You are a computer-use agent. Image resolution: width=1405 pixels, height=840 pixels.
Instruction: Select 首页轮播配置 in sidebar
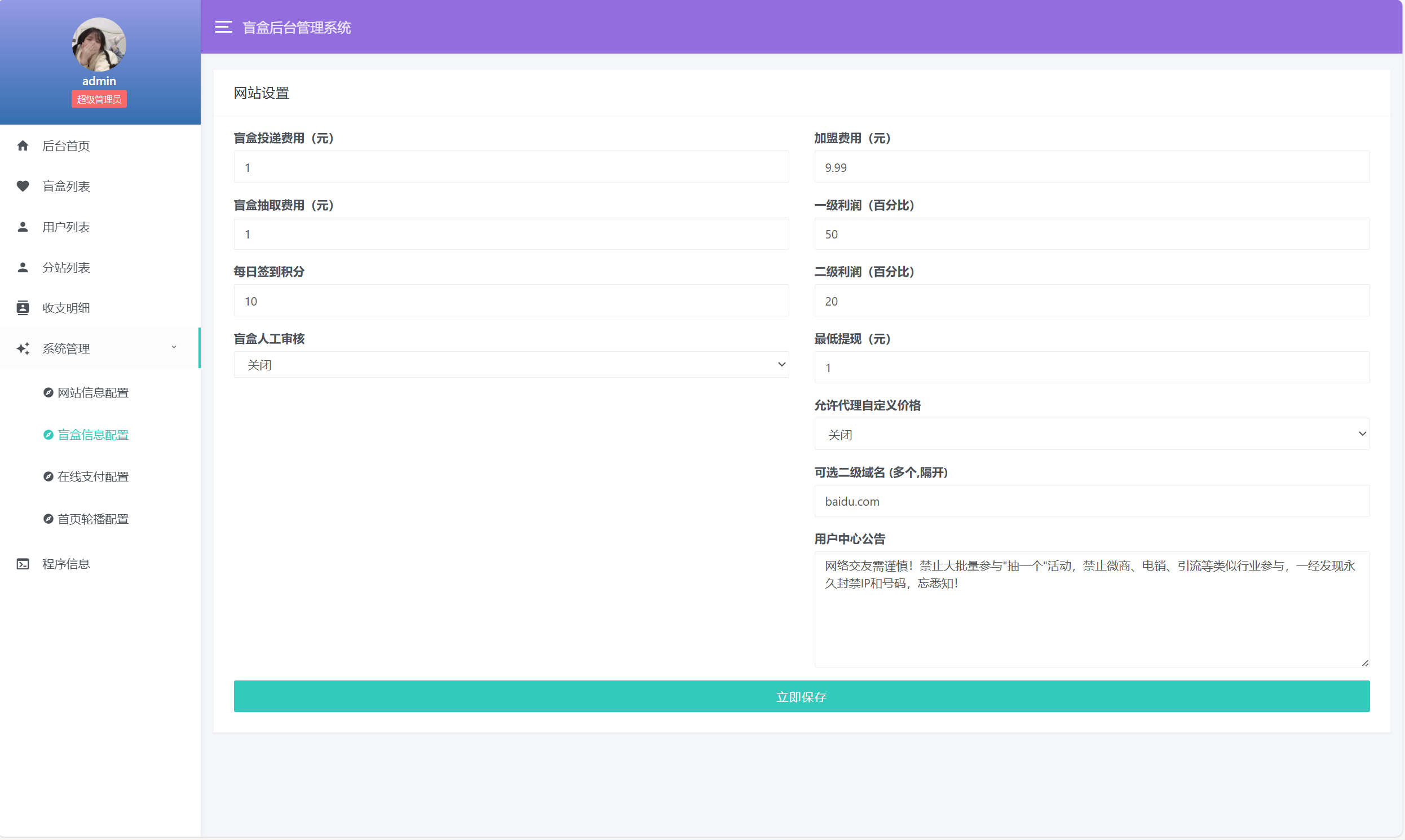click(x=93, y=519)
